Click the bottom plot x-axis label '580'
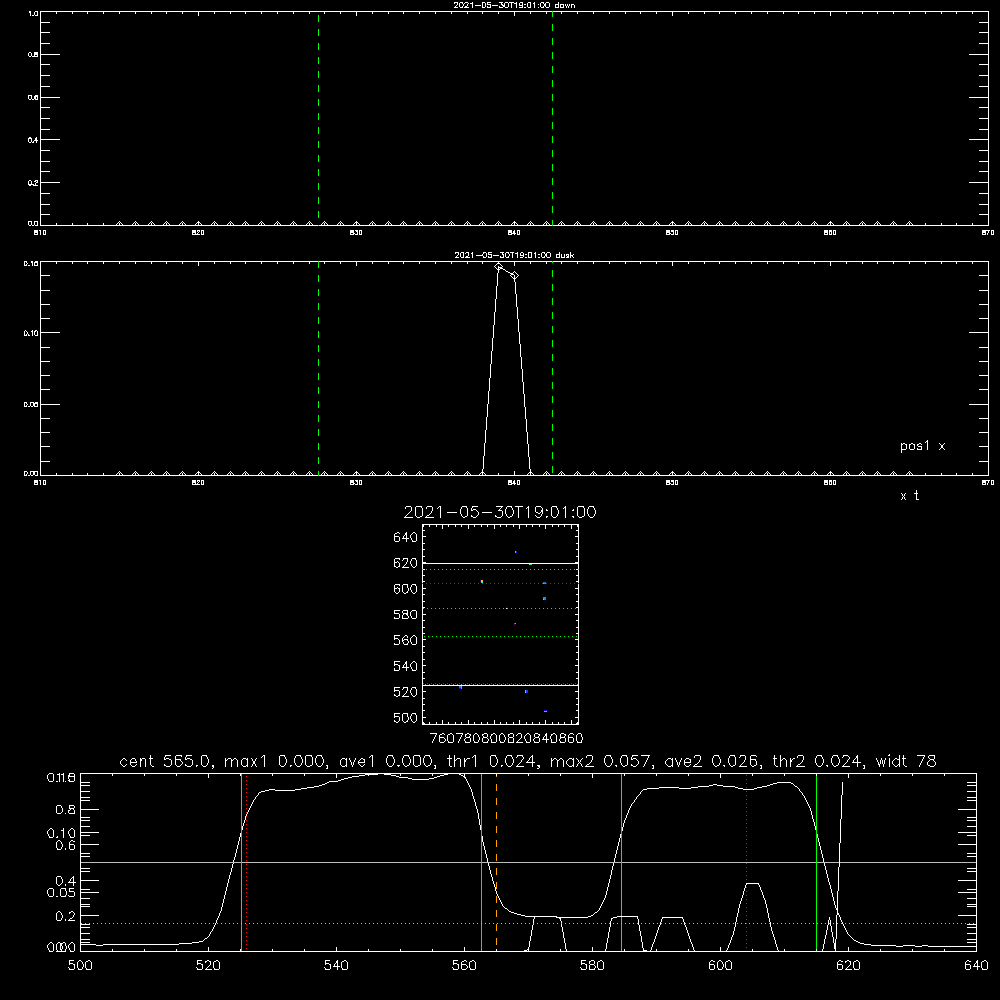This screenshot has height=1000, width=1000. coord(592,966)
